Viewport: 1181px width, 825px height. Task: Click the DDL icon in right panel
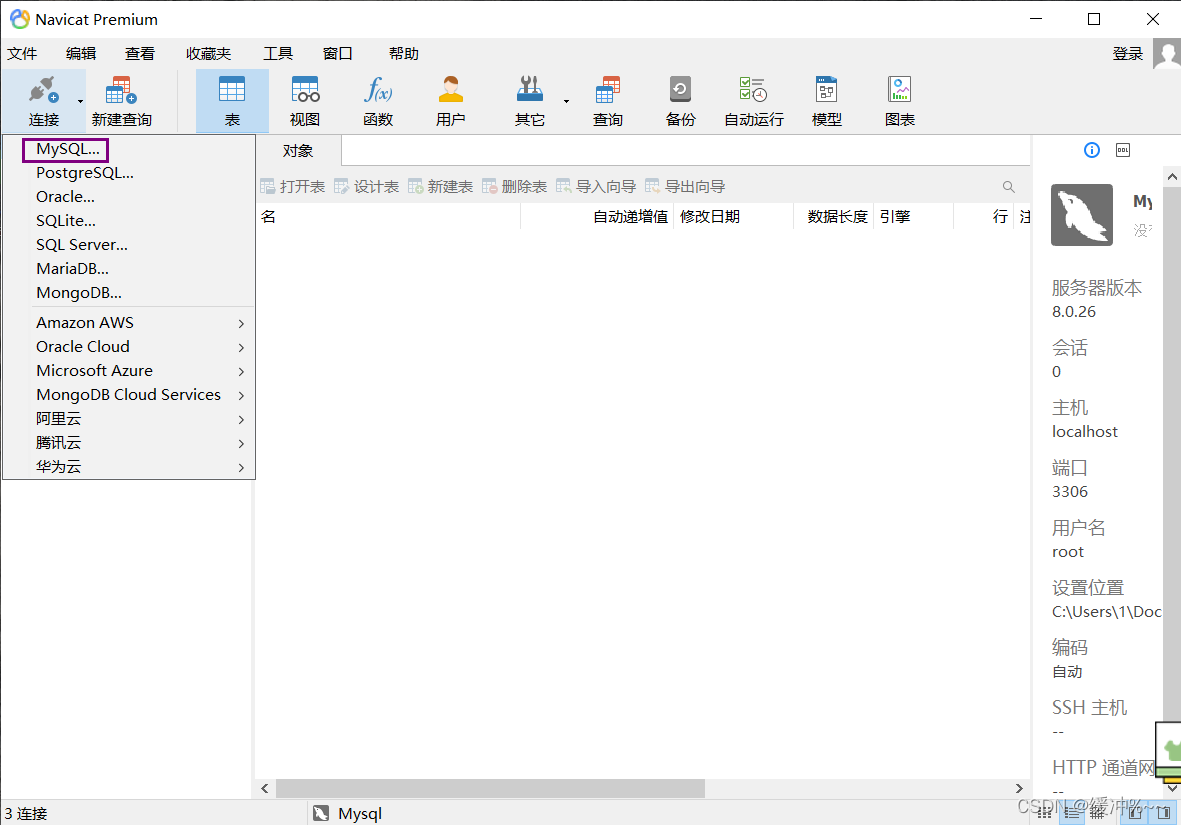coord(1123,150)
